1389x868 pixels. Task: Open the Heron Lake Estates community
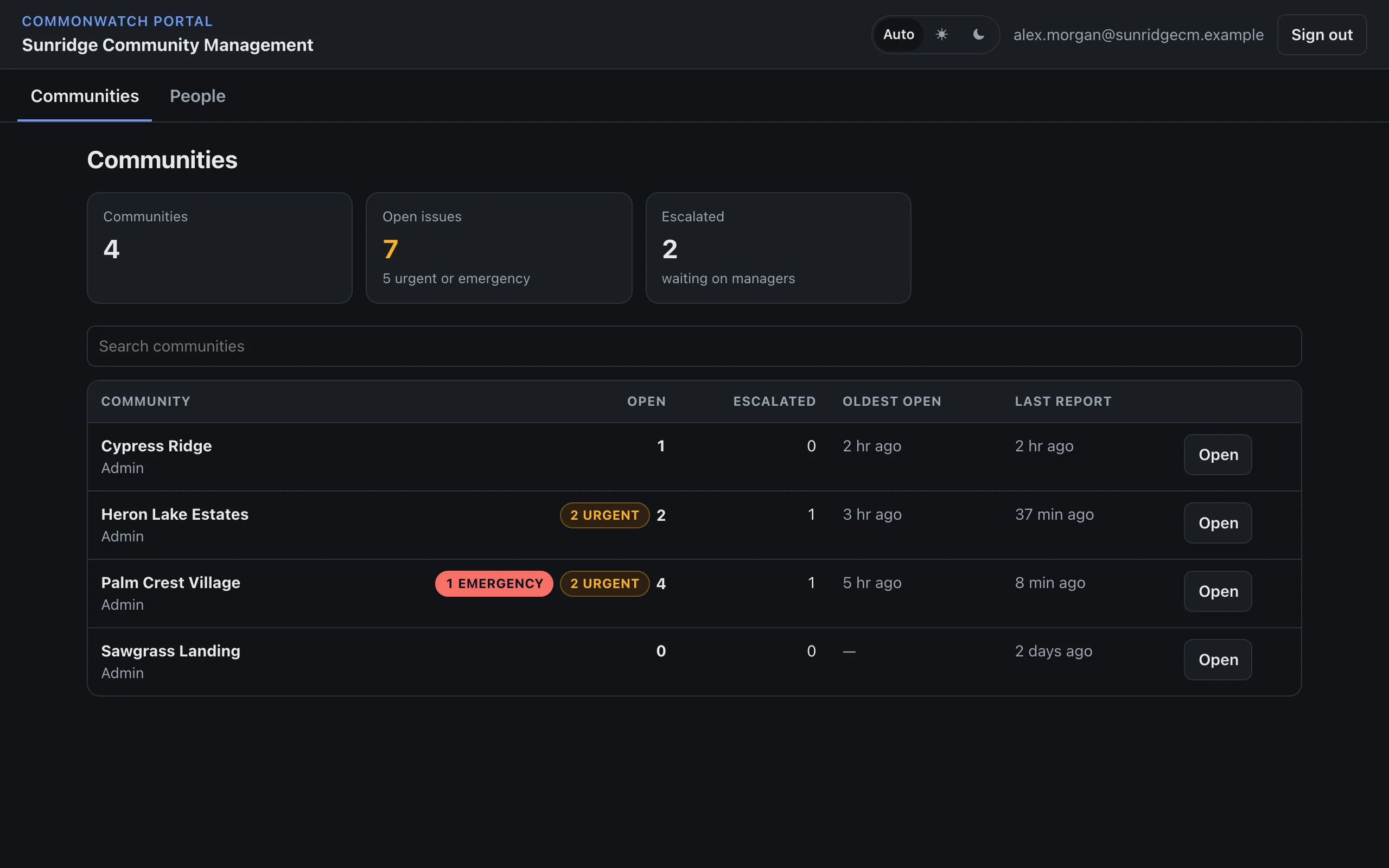(x=1218, y=523)
